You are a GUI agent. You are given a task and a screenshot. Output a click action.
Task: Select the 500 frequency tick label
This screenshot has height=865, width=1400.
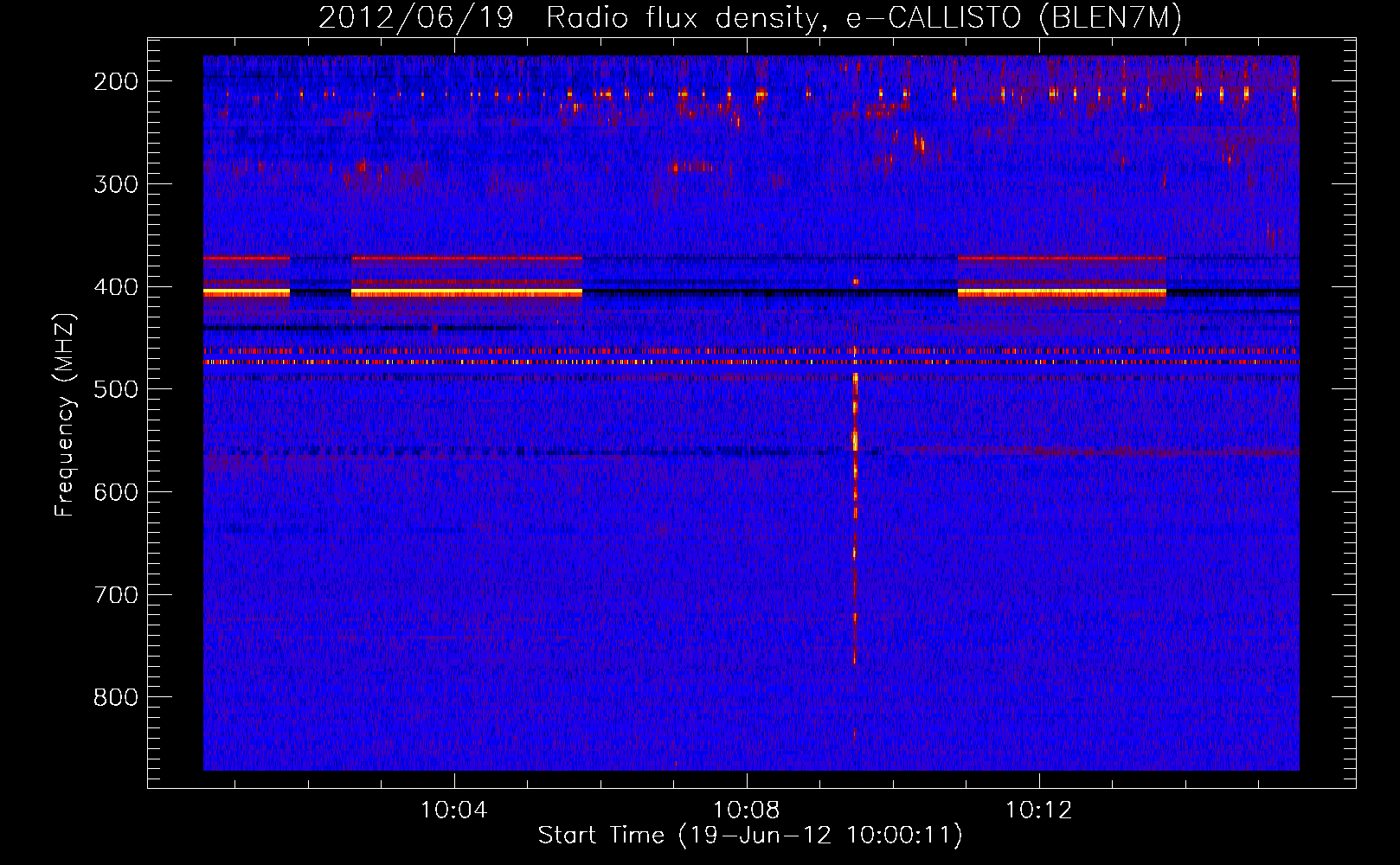pyautogui.click(x=115, y=389)
